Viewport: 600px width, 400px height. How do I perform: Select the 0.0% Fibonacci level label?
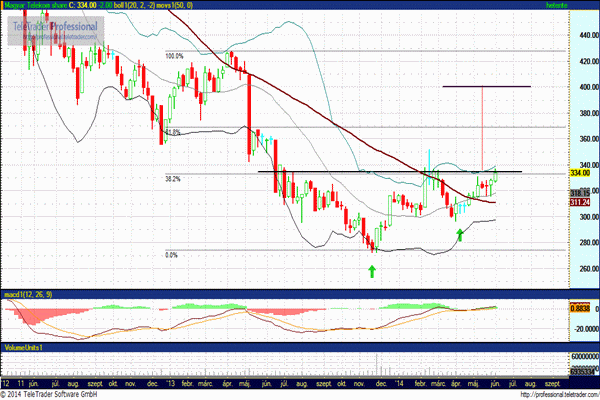tap(171, 255)
